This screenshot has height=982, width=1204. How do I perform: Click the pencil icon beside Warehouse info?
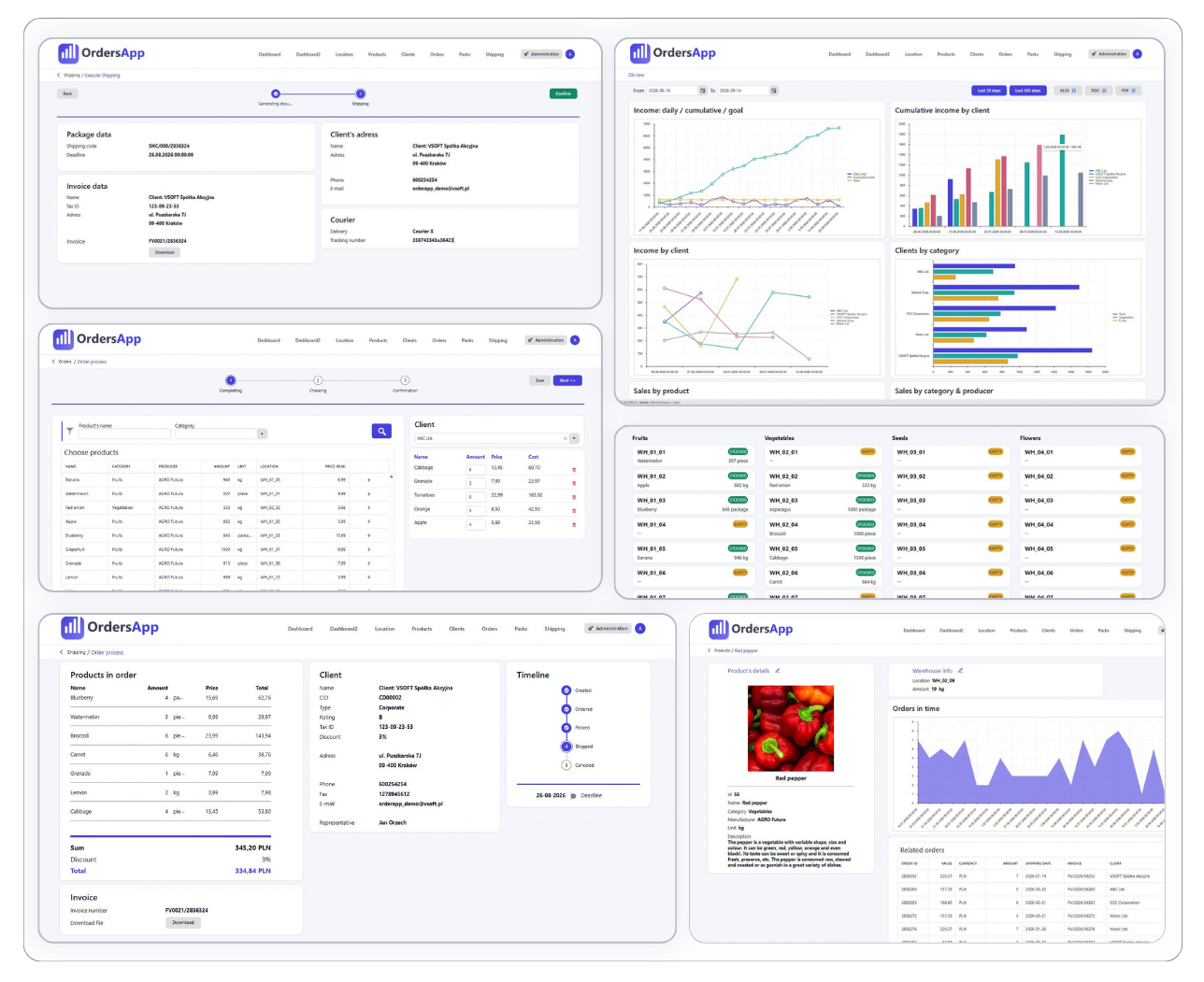(x=960, y=671)
